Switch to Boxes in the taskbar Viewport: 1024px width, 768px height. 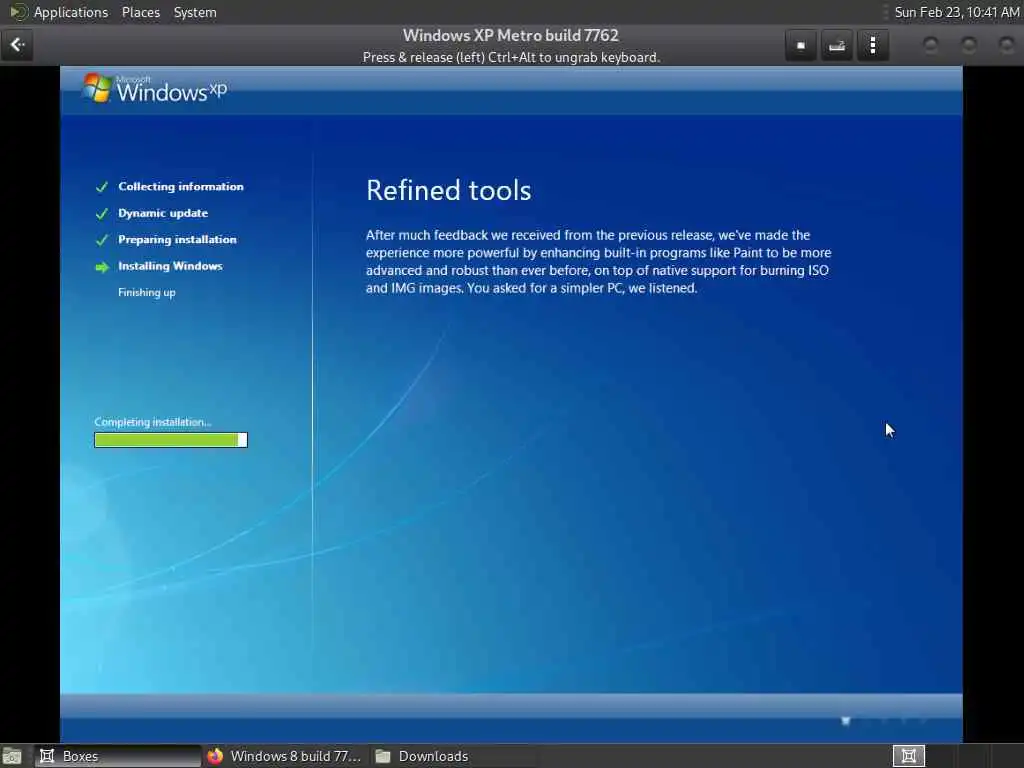pyautogui.click(x=118, y=756)
